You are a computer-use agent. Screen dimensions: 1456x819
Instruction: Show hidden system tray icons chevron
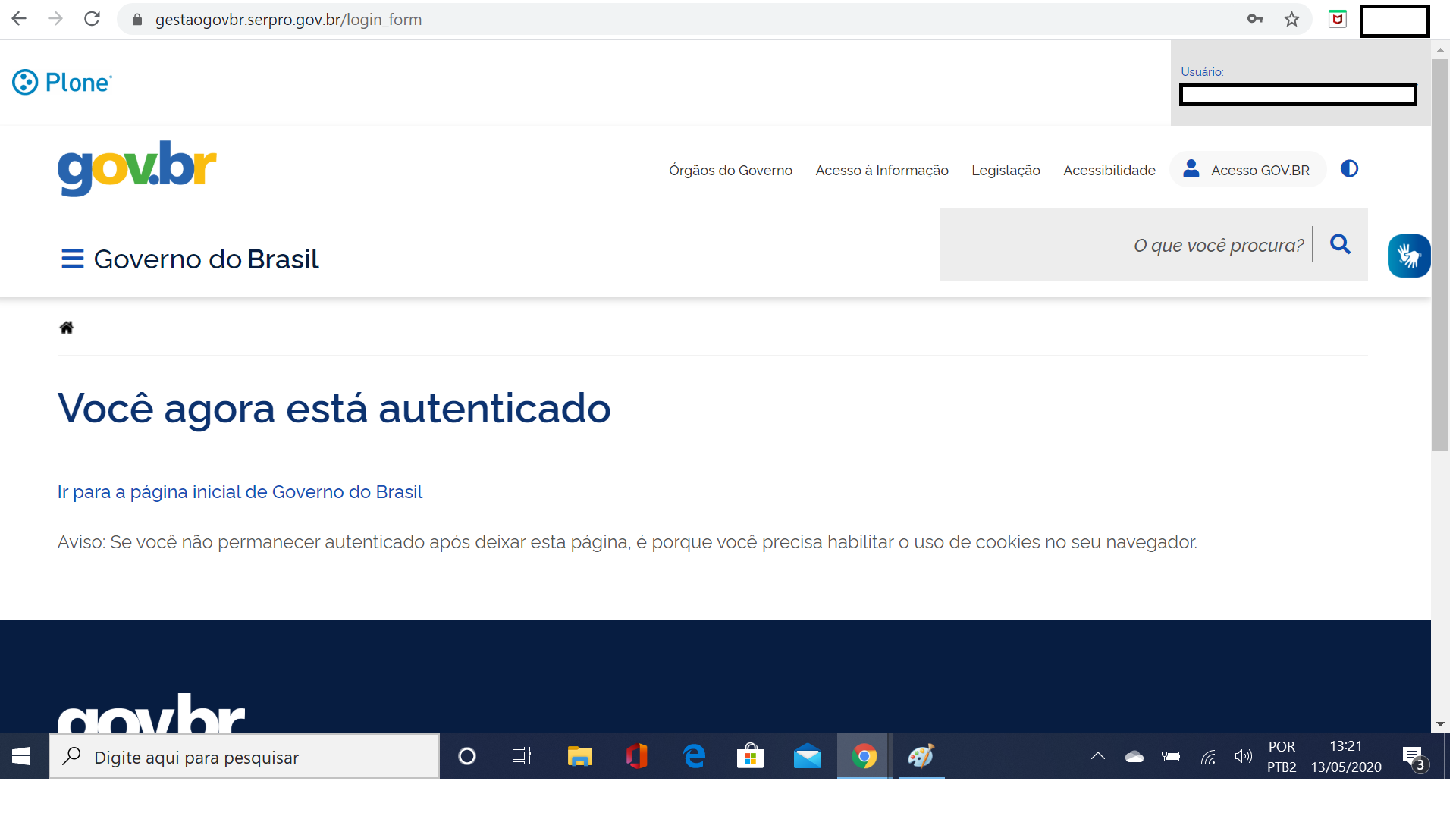(x=1097, y=756)
